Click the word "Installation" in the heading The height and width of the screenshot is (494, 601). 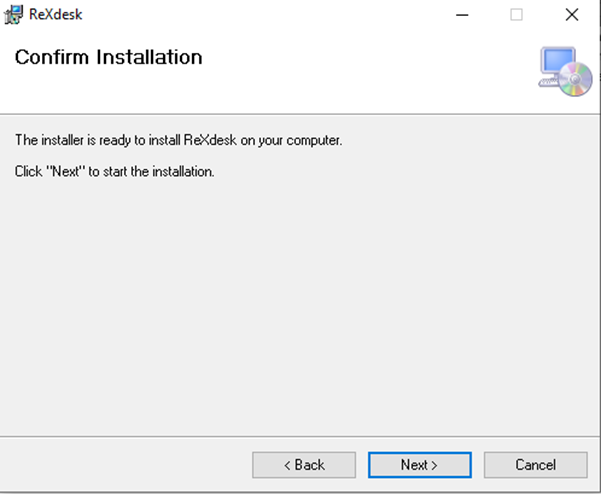[x=149, y=57]
